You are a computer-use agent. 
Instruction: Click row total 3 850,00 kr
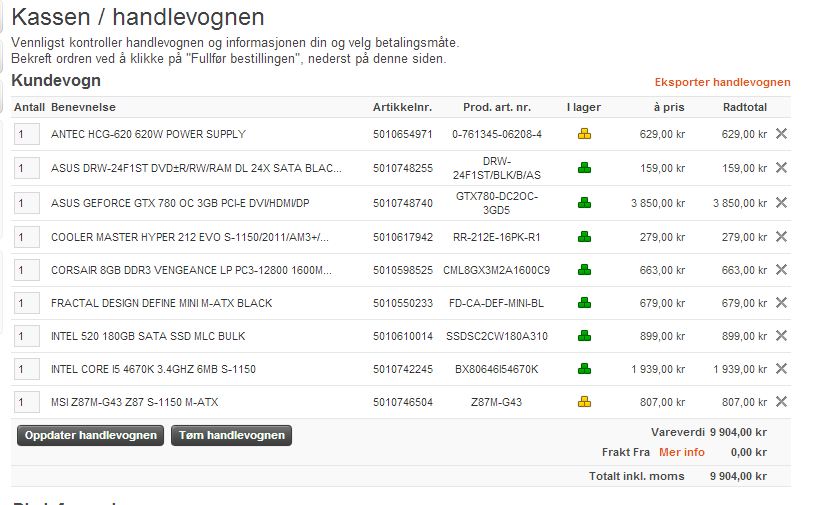click(740, 203)
